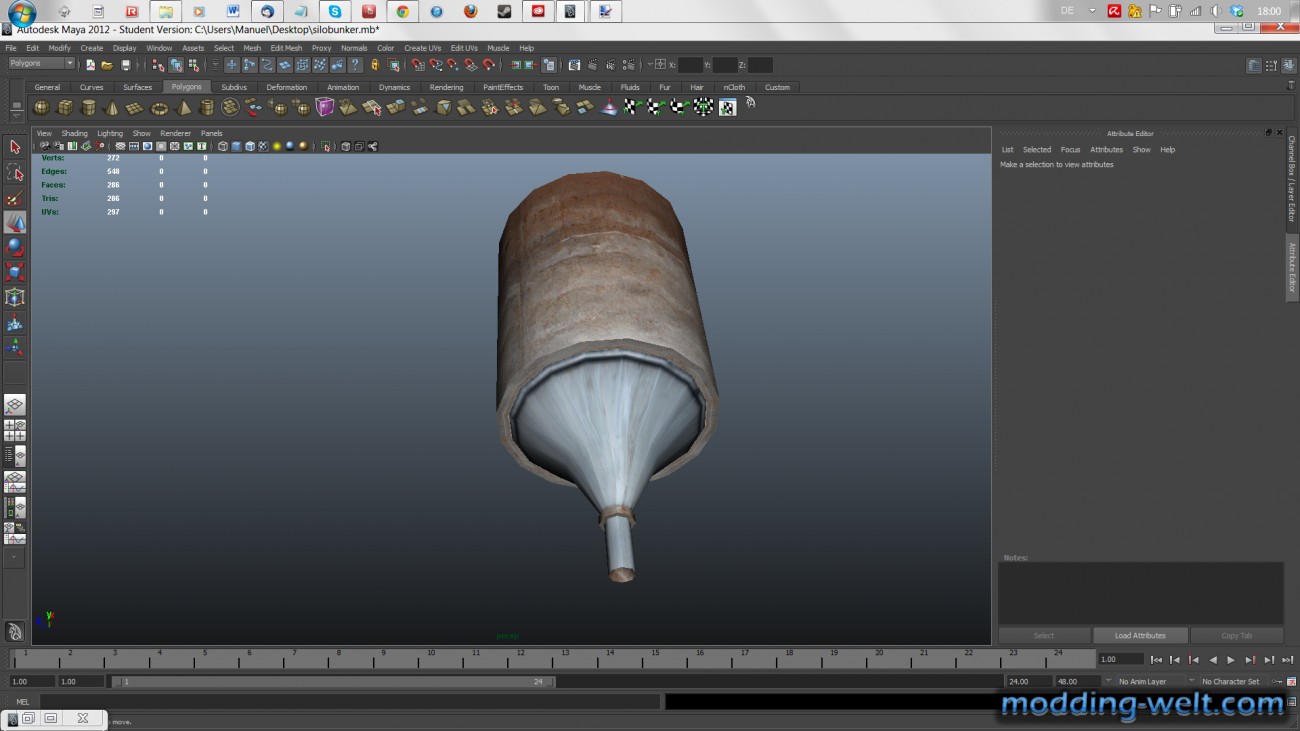The height and width of the screenshot is (731, 1300).
Task: Create a polygon torus from shelf
Action: 159,107
